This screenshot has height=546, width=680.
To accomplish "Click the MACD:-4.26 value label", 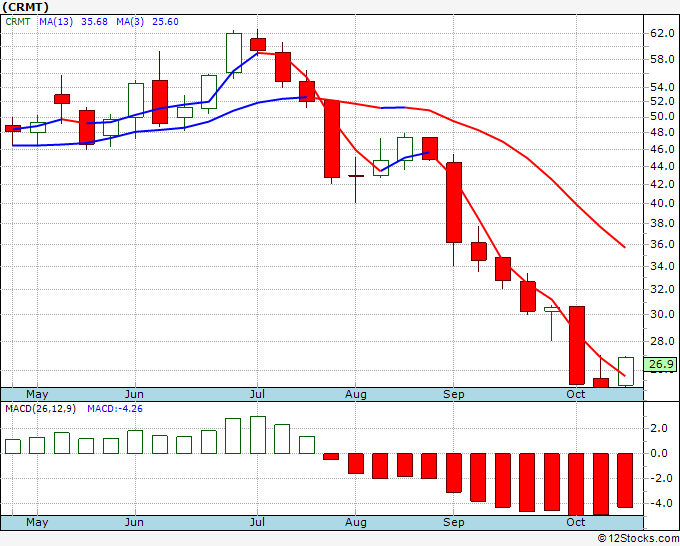I will [115, 409].
